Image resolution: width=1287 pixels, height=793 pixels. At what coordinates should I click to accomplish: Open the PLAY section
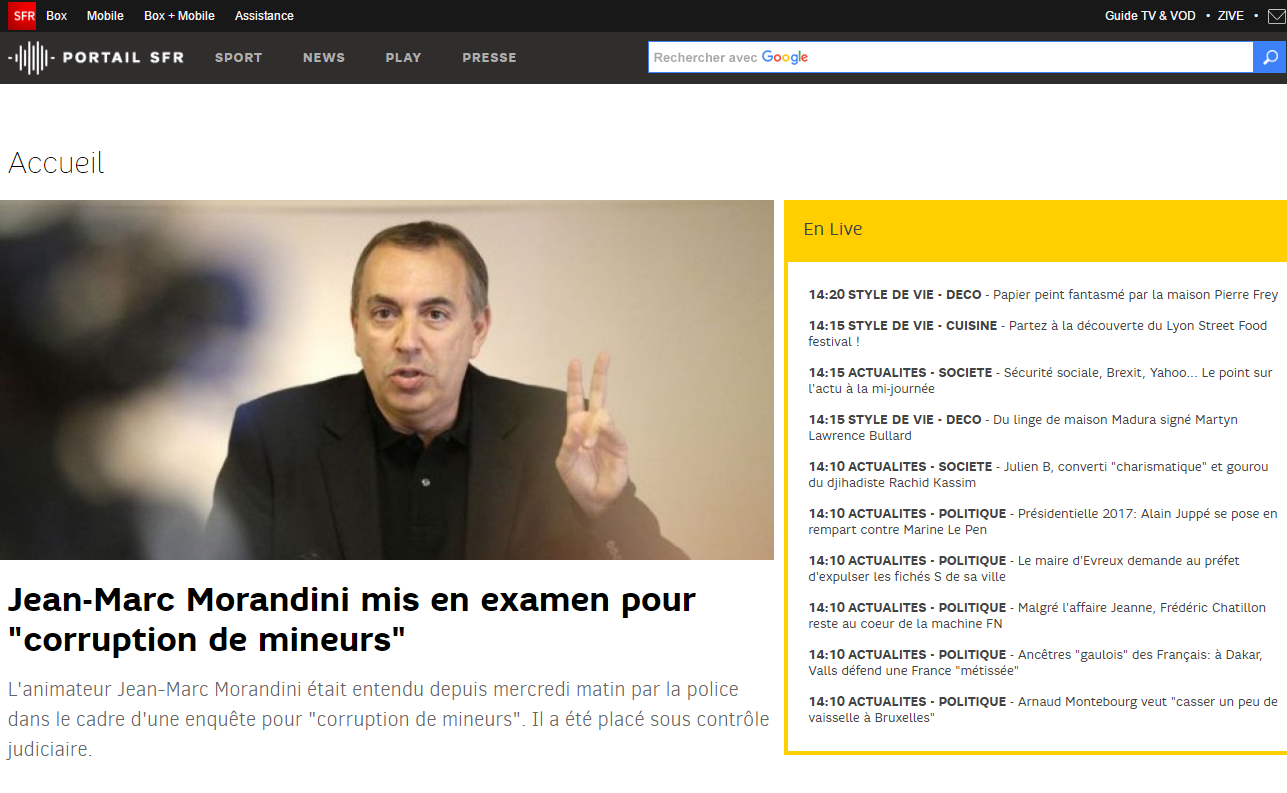403,58
